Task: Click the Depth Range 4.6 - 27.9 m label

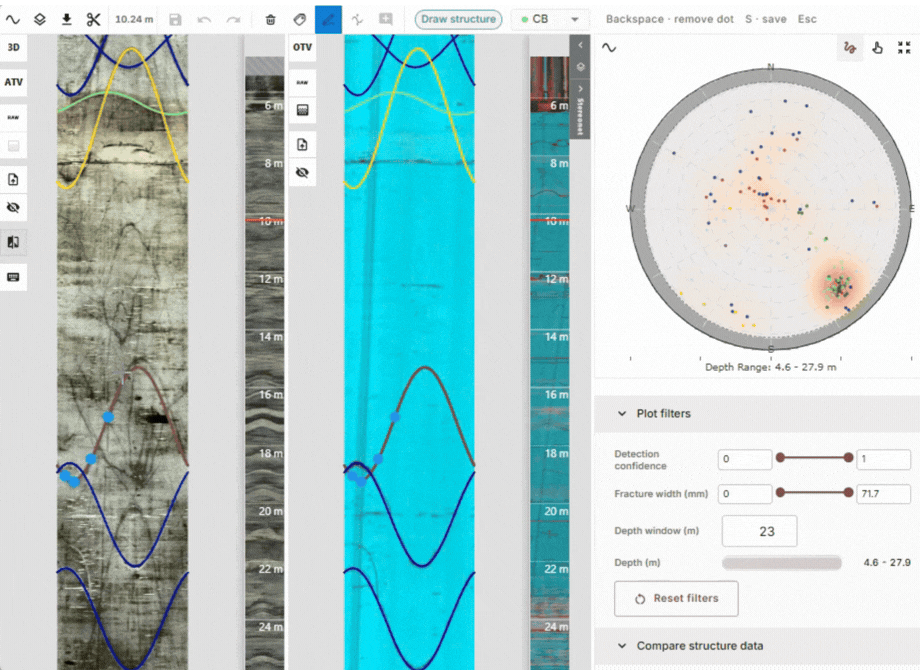Action: [770, 367]
